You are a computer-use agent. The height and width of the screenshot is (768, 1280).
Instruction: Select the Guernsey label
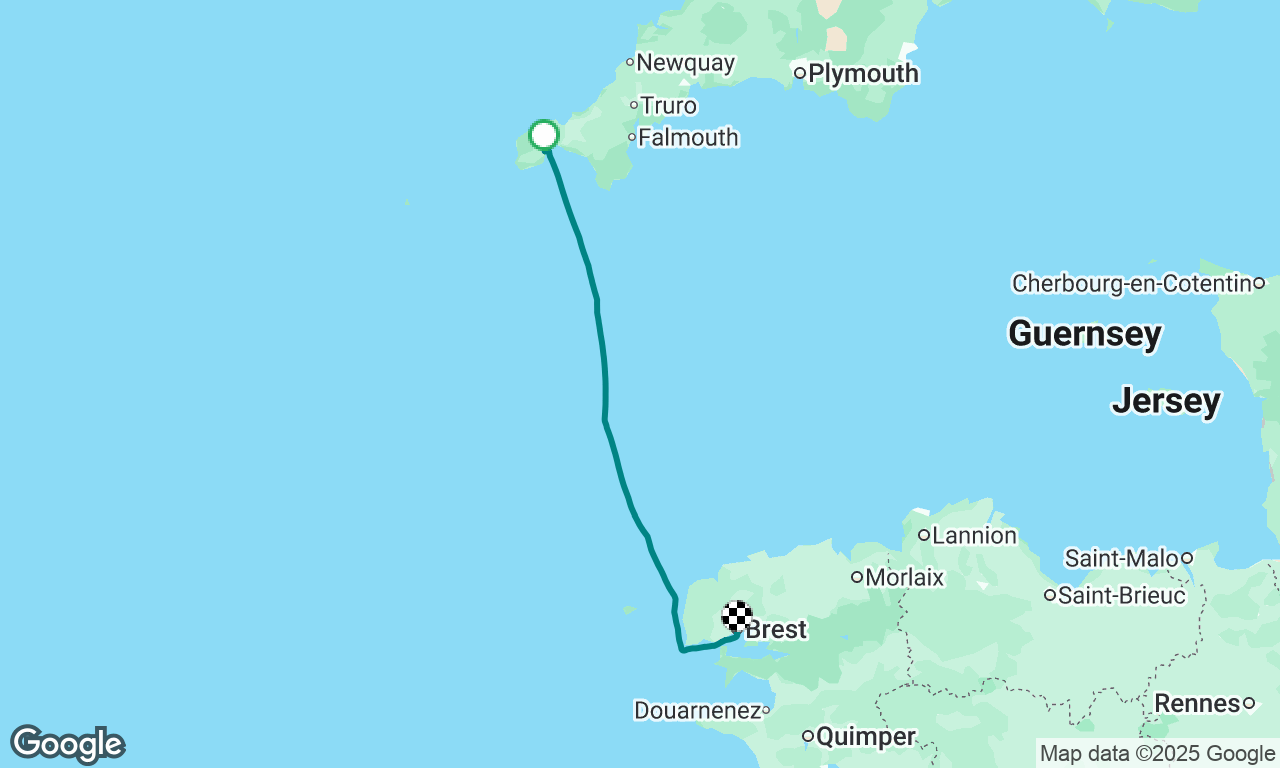click(x=1085, y=333)
